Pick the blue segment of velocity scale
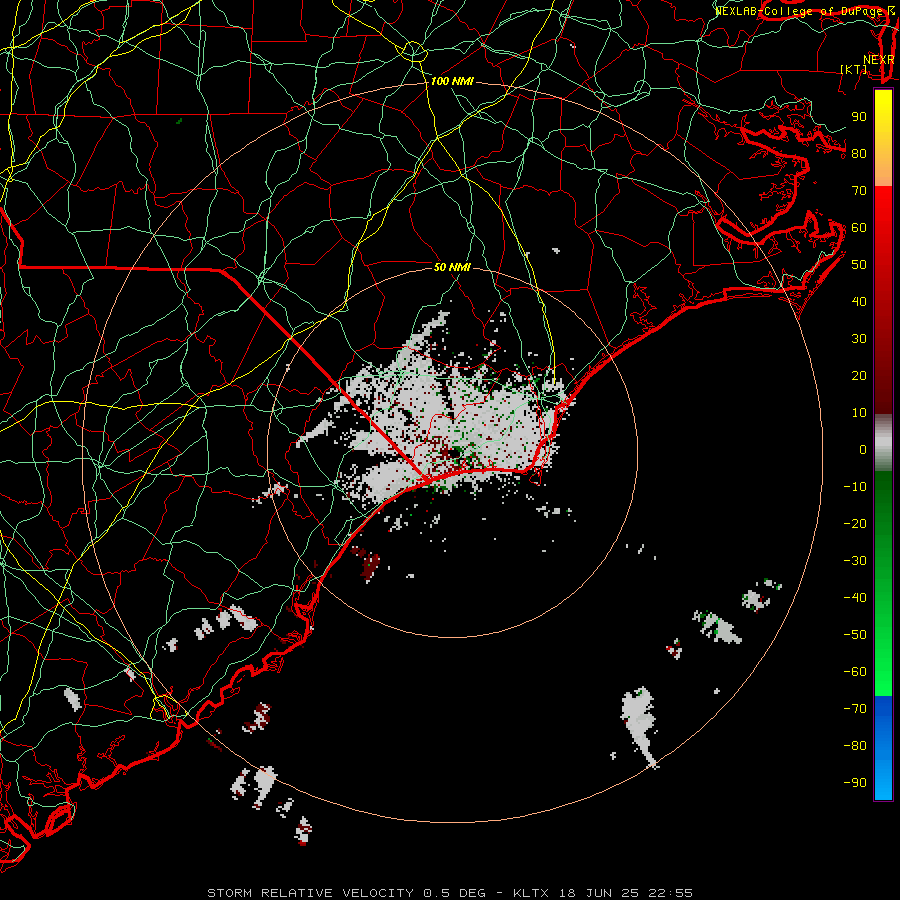This screenshot has width=900, height=900. [883, 748]
